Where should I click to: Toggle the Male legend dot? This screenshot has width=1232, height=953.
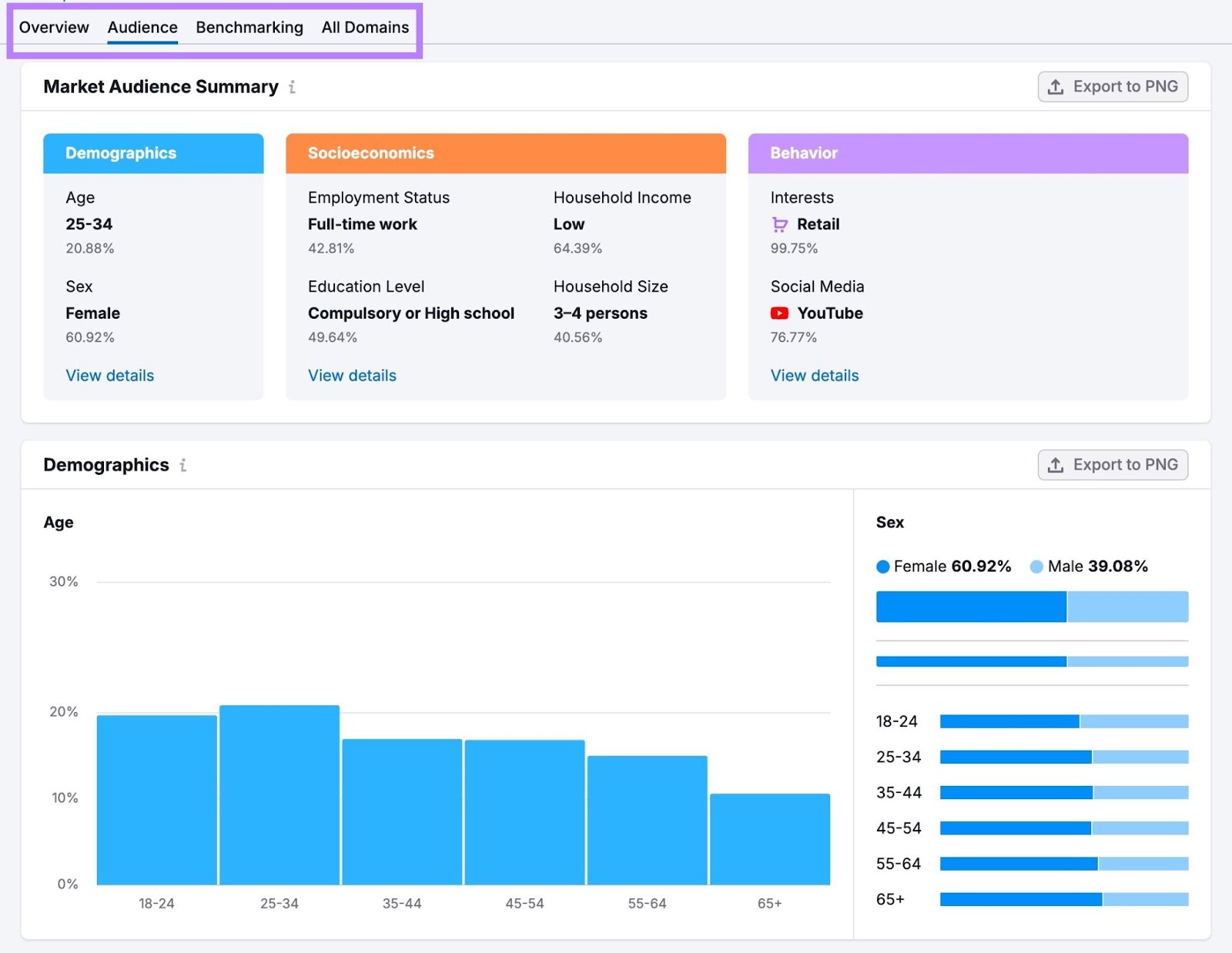[1036, 567]
